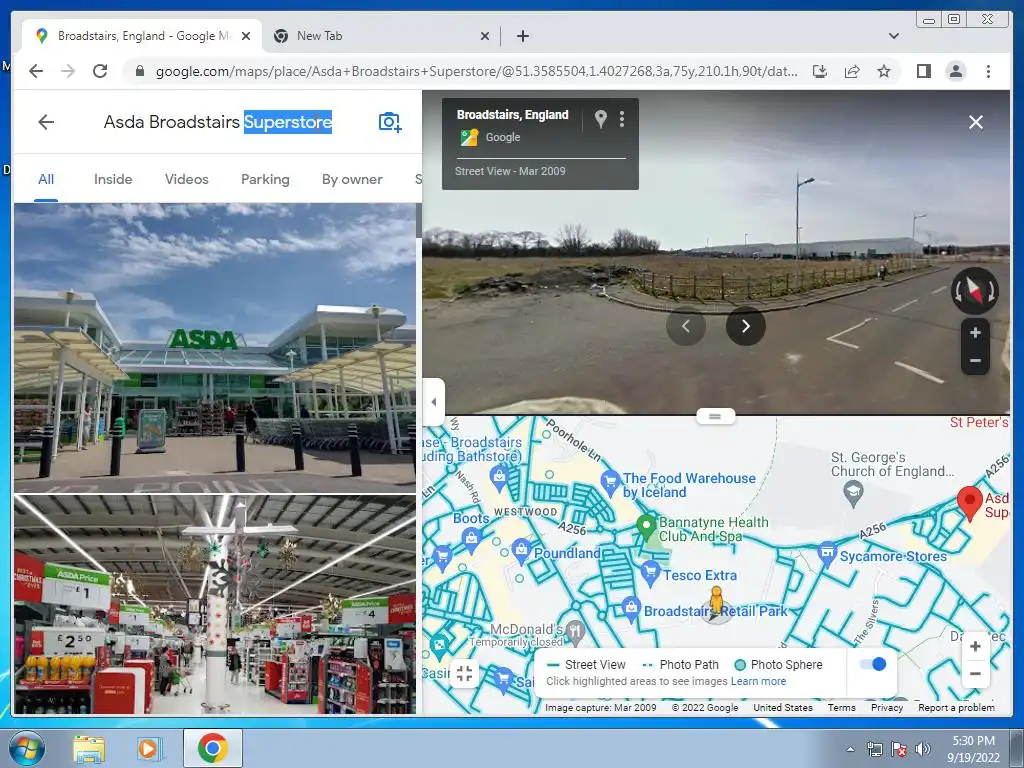Click the red Asda Superstore map pin
Screen dimensions: 1024x768
click(x=970, y=504)
